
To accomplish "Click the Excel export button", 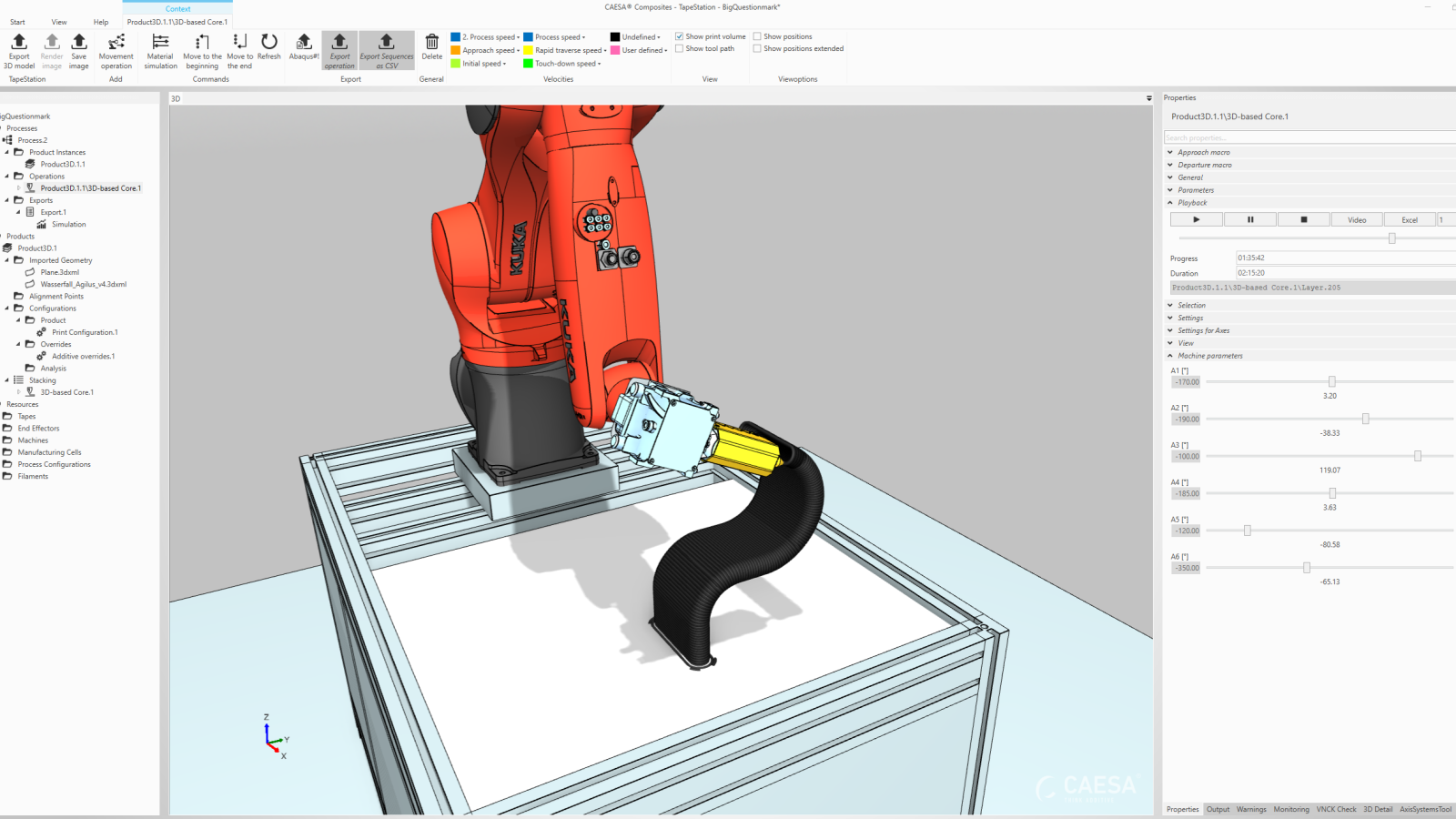I will pos(1409,219).
